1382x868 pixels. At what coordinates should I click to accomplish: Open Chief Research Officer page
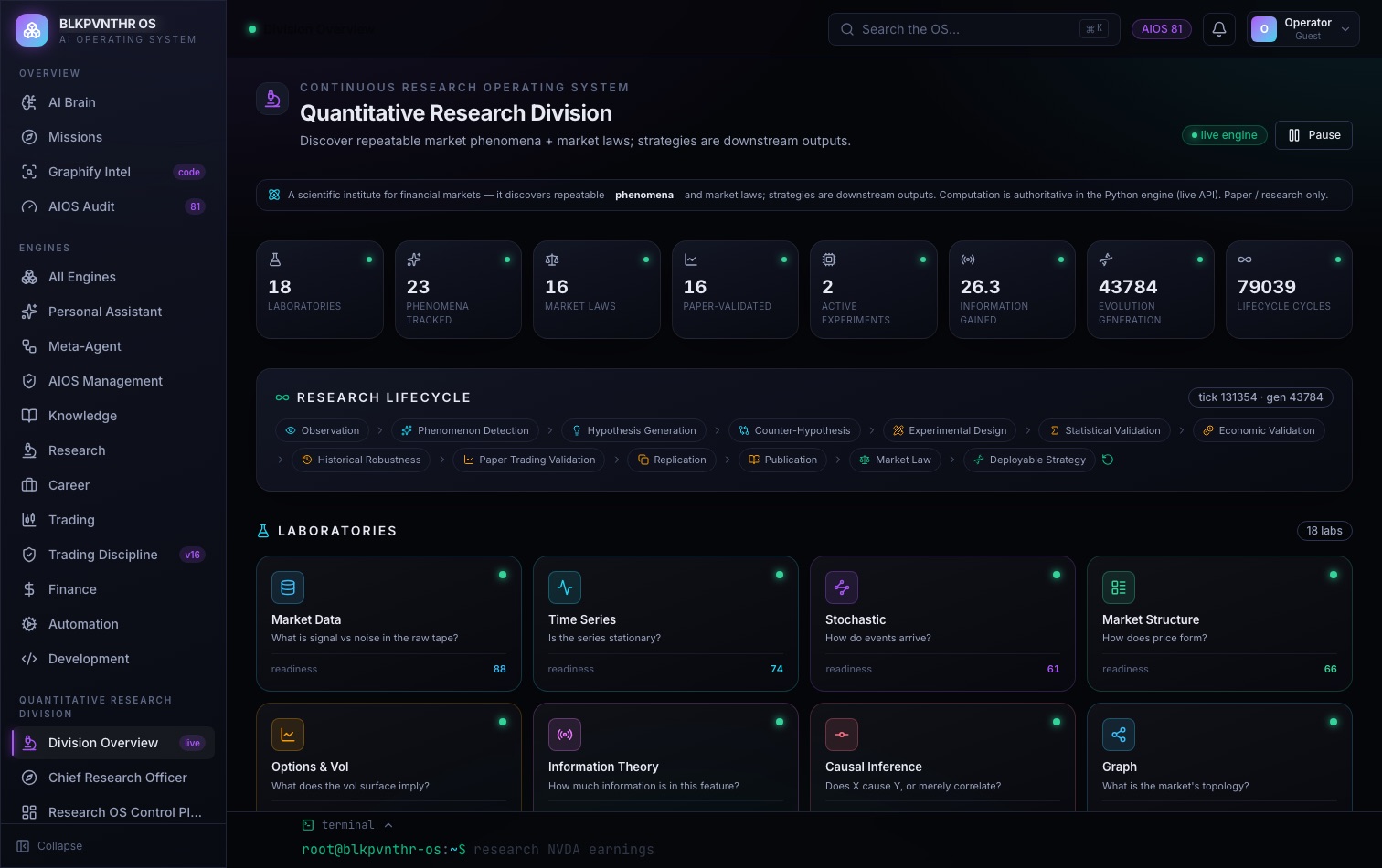click(x=113, y=778)
